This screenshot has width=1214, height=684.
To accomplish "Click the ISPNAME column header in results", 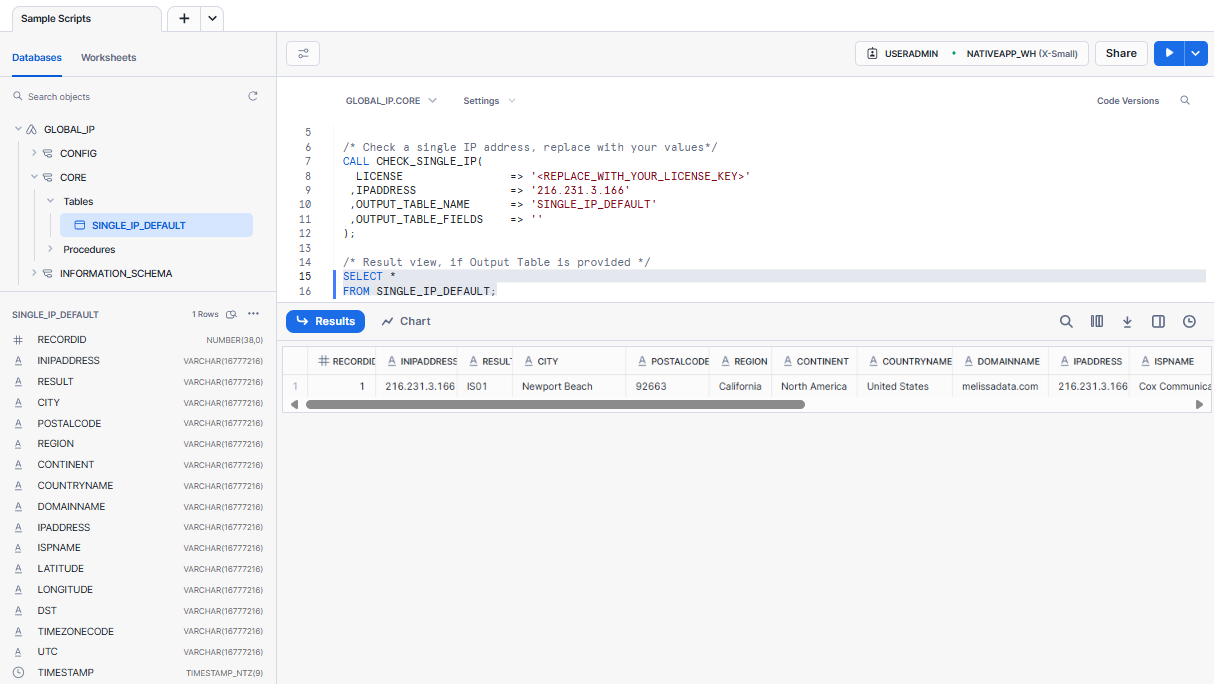I will (x=1171, y=361).
